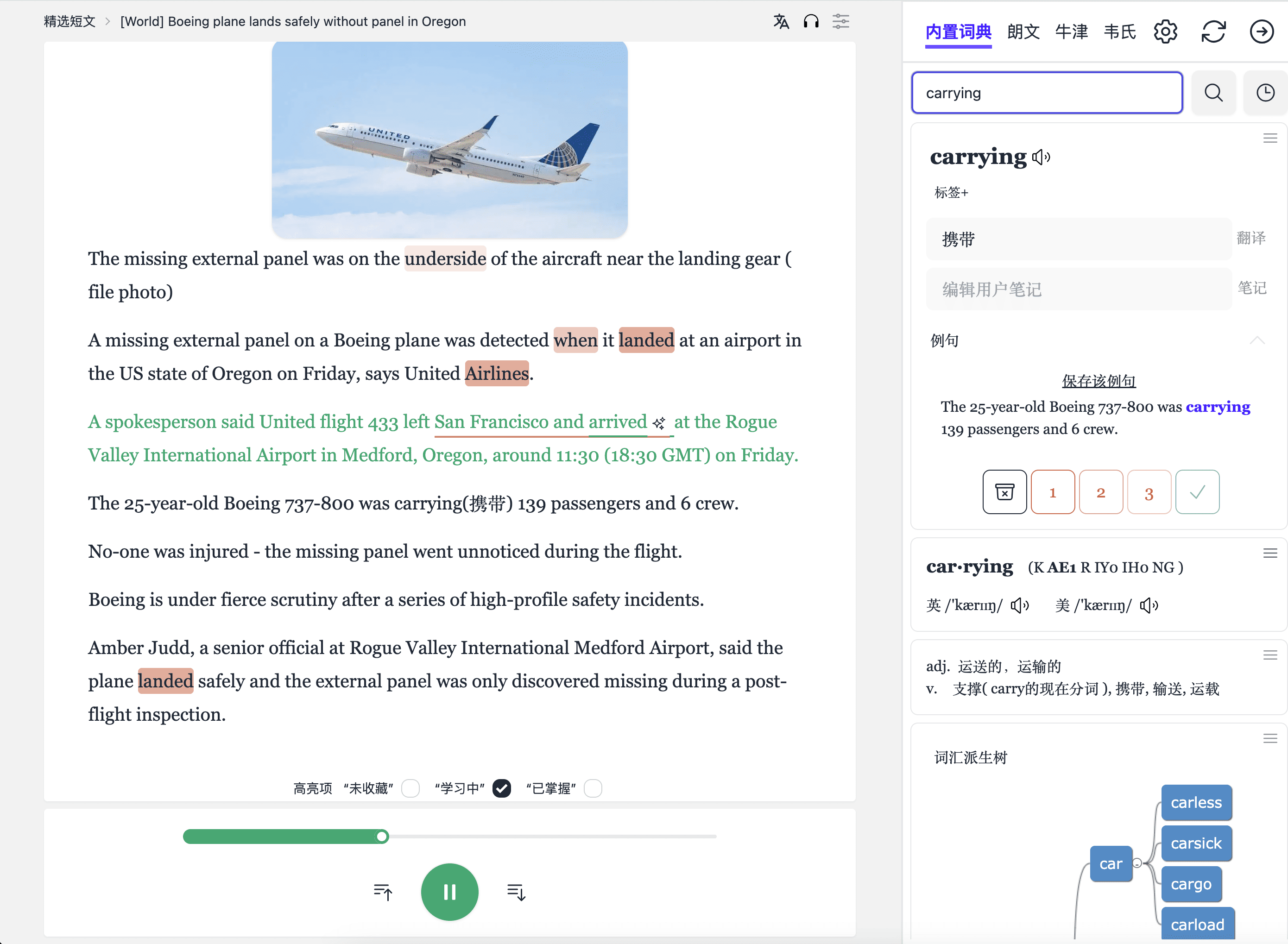Click the word 'carrying(携带)' in the article
Image resolution: width=1288 pixels, height=944 pixels.
tap(453, 503)
